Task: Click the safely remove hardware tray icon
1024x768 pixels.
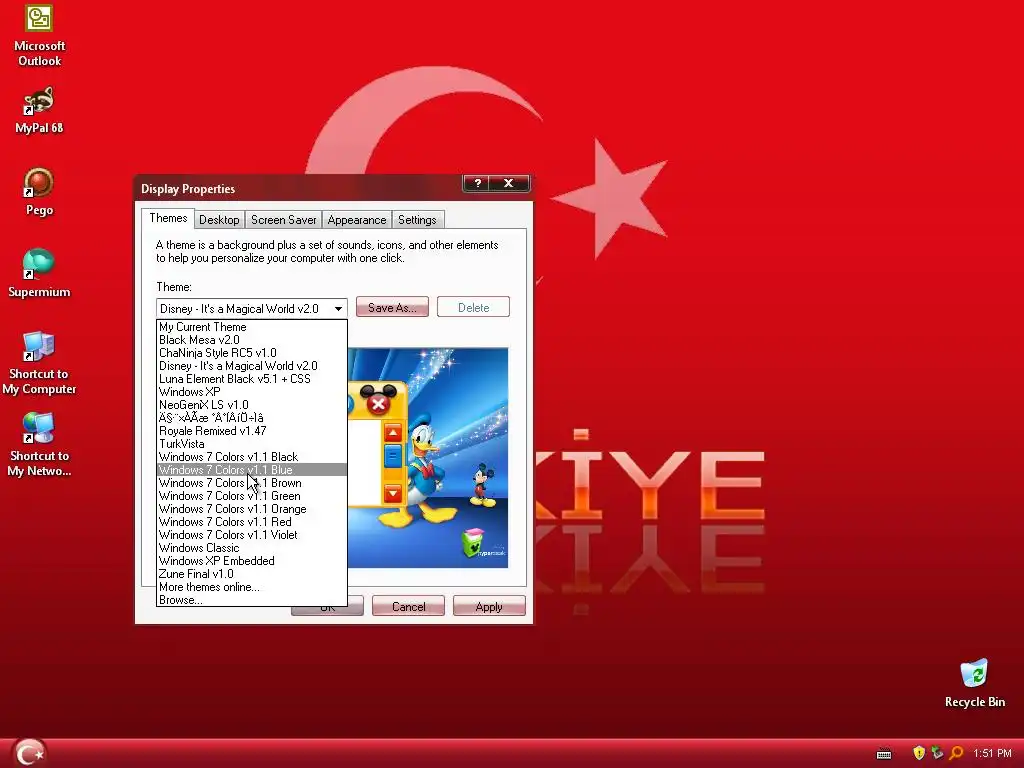Action: click(937, 753)
